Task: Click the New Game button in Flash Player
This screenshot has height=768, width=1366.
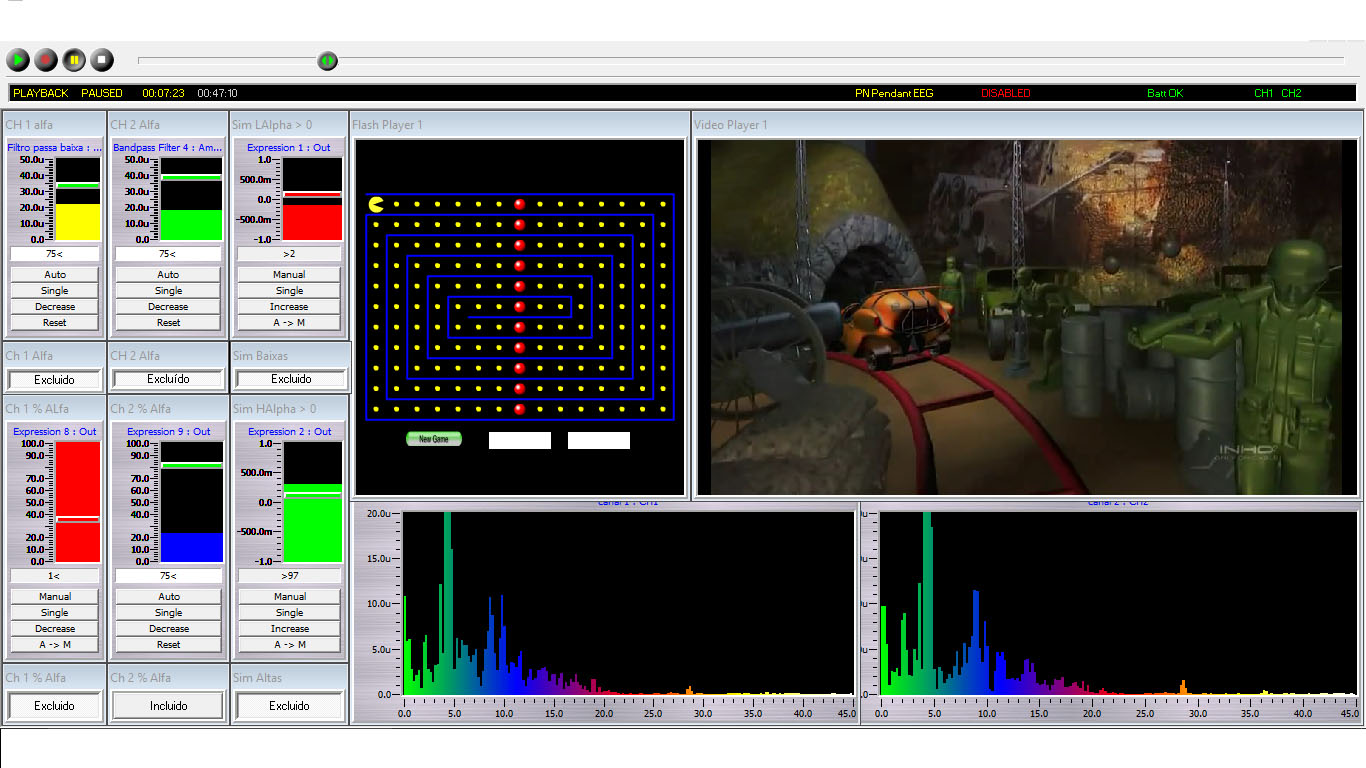Action: point(434,439)
